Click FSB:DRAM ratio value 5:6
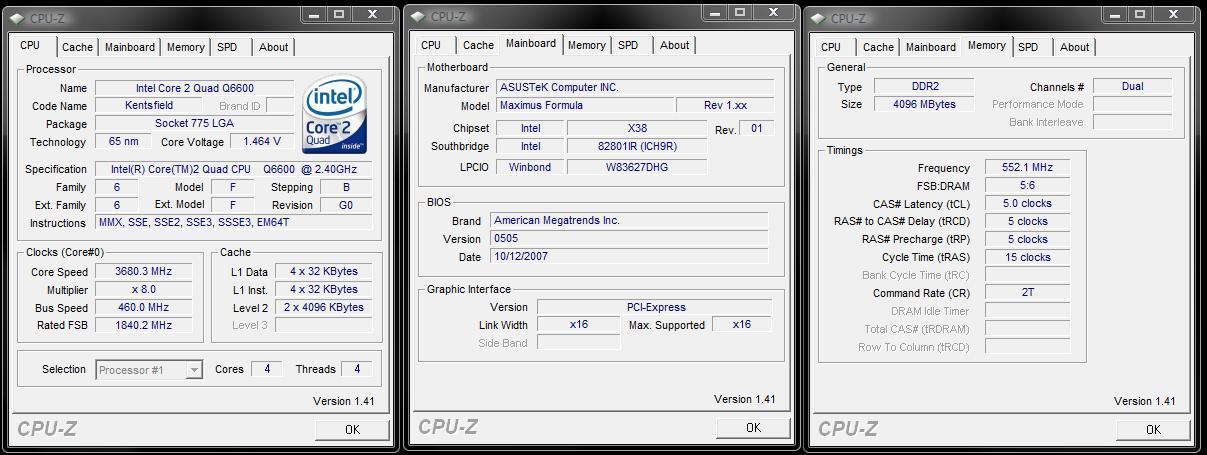 [x=1027, y=185]
